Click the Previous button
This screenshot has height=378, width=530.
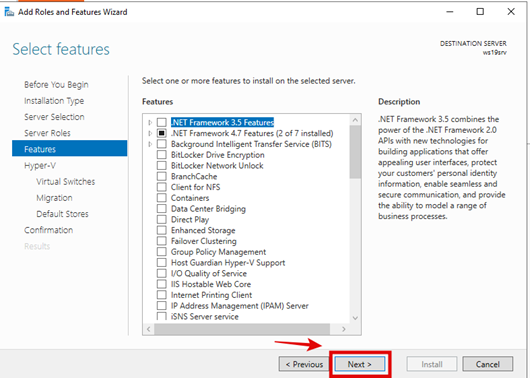tap(304, 364)
